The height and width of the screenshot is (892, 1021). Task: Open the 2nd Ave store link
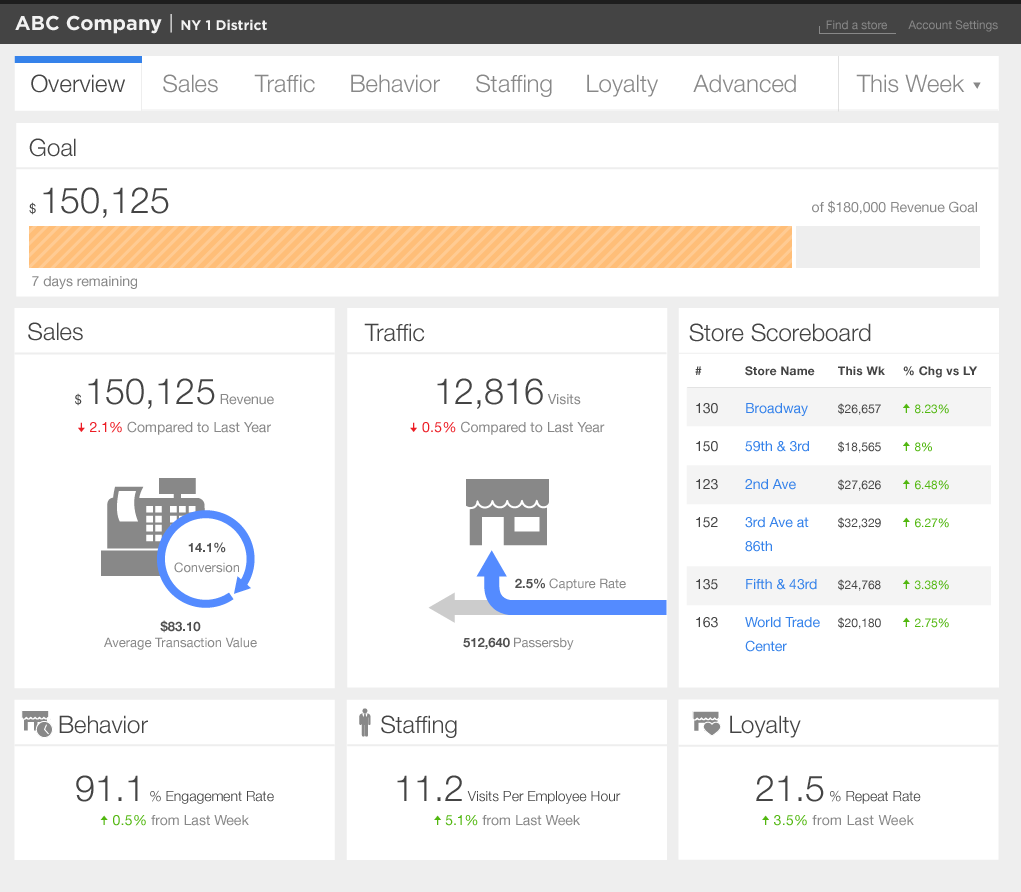[x=770, y=484]
